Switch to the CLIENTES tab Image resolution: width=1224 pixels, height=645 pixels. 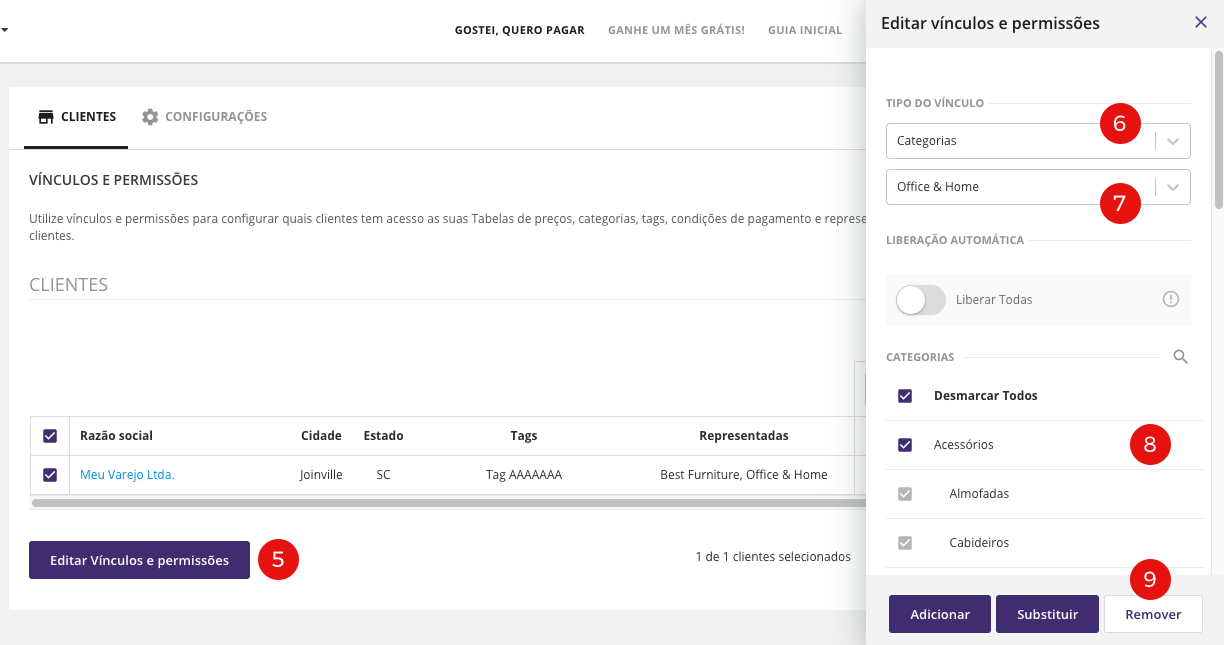pos(76,117)
